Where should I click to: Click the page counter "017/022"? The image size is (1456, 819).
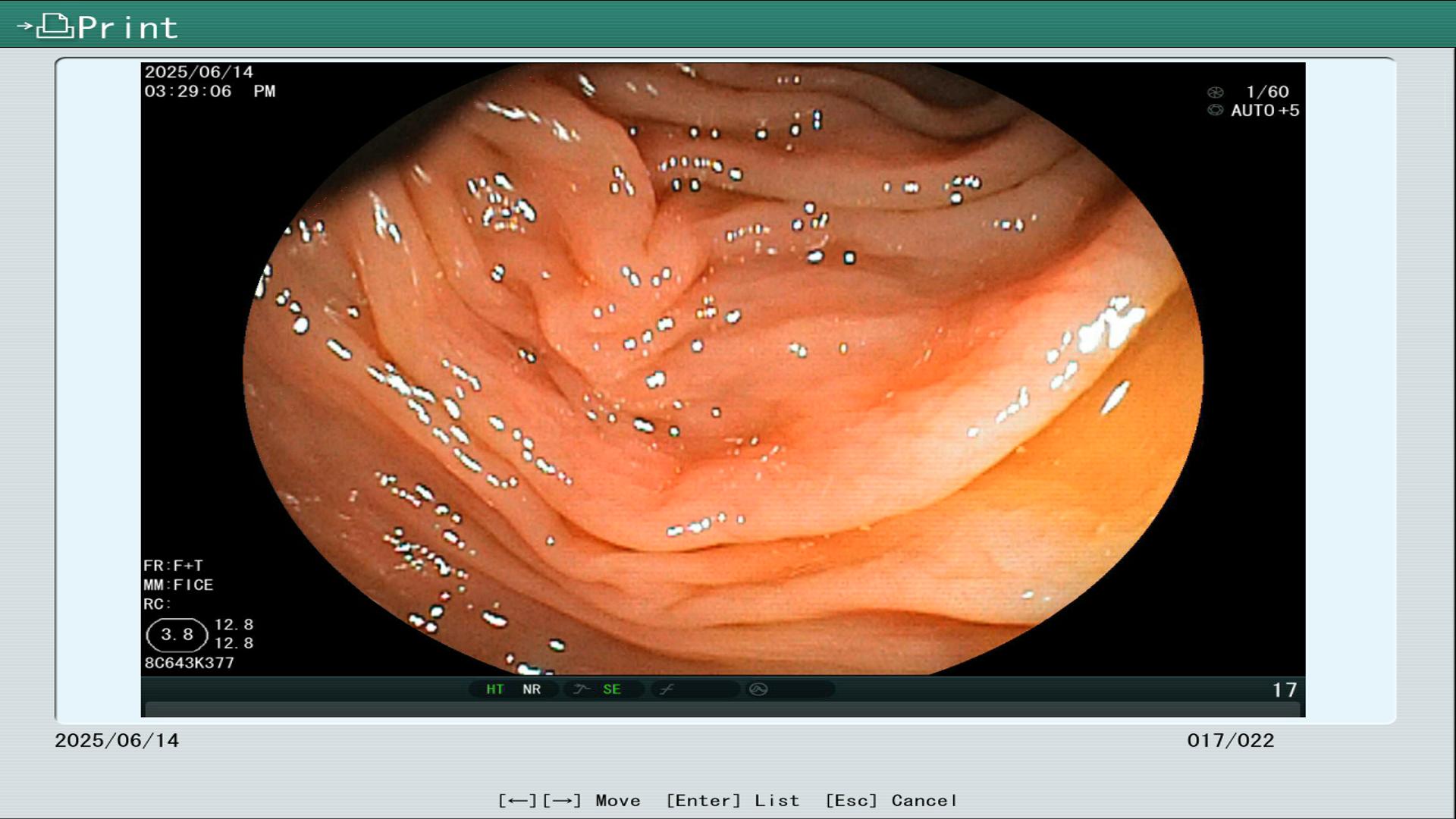click(1231, 741)
